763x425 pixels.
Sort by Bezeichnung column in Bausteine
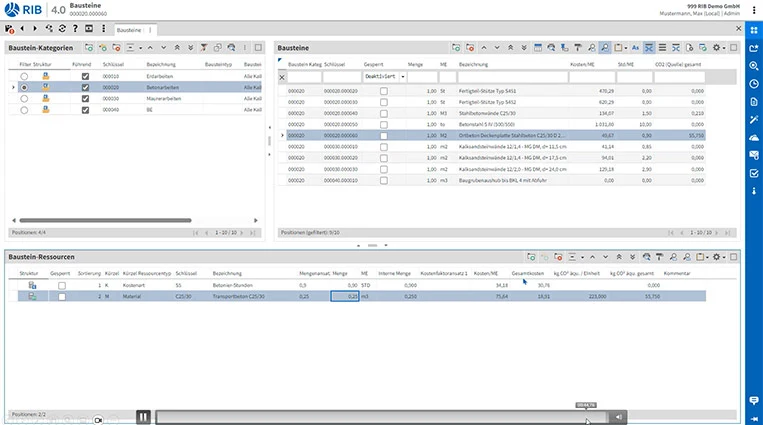tap(473, 64)
